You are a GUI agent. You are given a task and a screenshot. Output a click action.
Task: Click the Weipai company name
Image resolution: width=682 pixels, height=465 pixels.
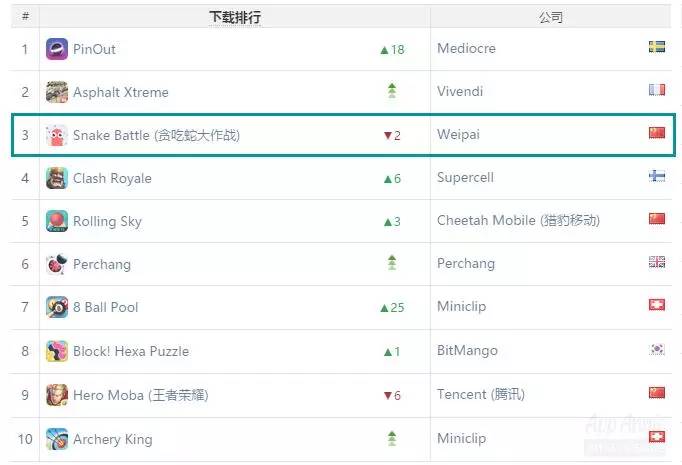coord(458,135)
